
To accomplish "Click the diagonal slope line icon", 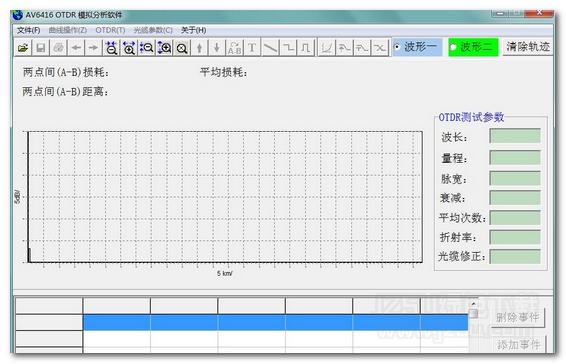I will (x=270, y=48).
